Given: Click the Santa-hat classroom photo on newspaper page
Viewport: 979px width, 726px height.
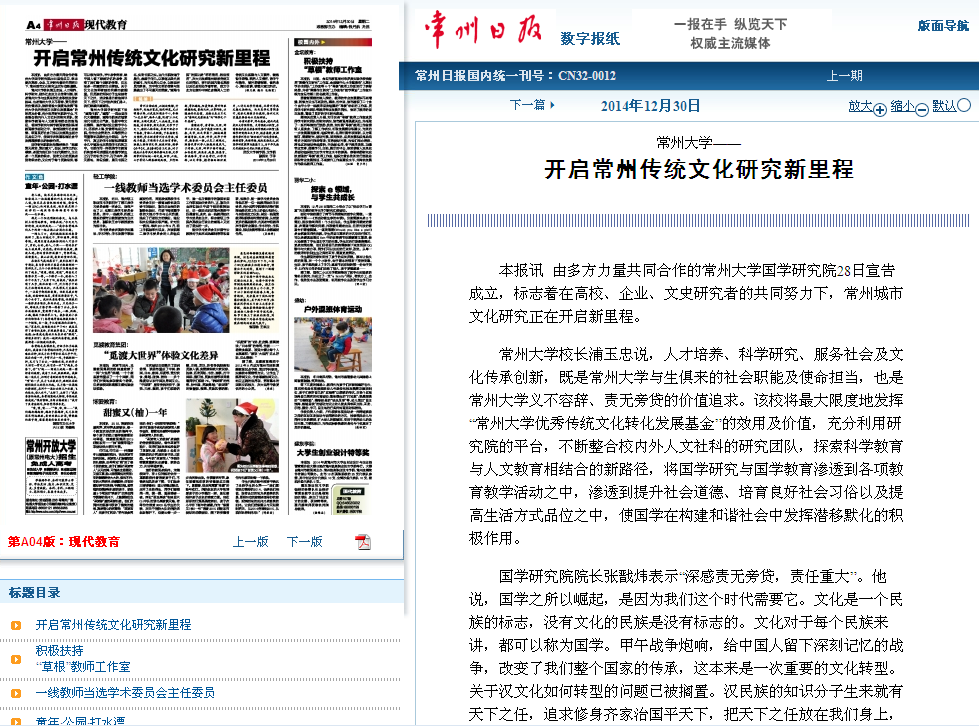Looking at the screenshot, I should tap(160, 291).
